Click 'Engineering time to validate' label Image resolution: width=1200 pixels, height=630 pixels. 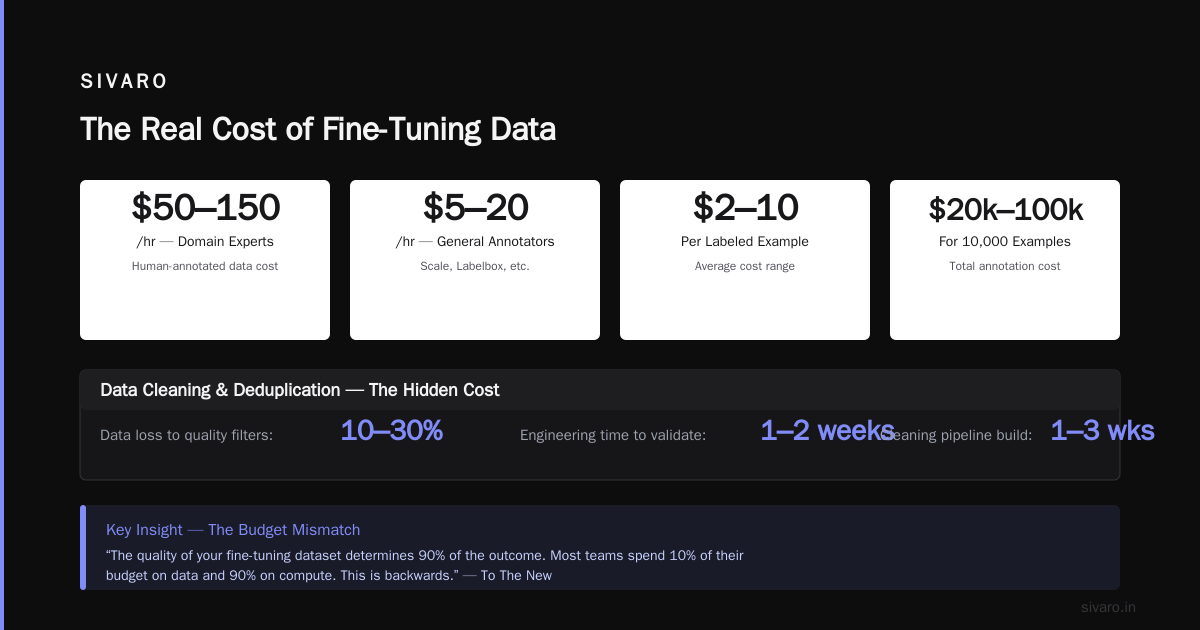pos(613,435)
